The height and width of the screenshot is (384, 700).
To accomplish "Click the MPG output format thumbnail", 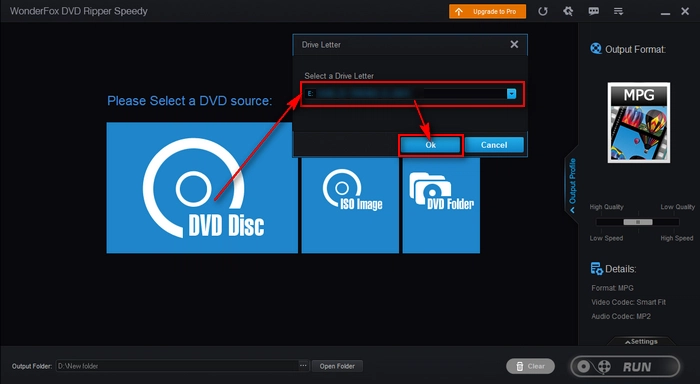I will coord(638,122).
